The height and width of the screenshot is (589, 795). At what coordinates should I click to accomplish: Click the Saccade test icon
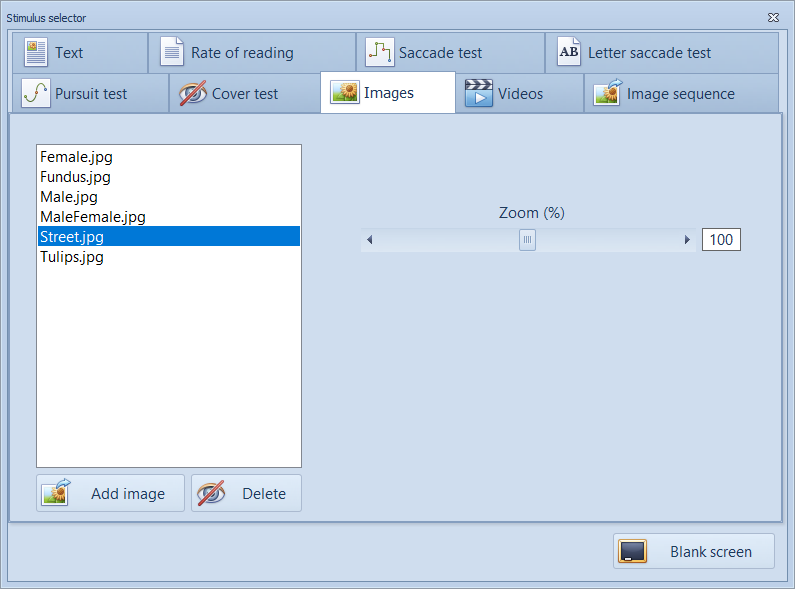click(x=379, y=52)
